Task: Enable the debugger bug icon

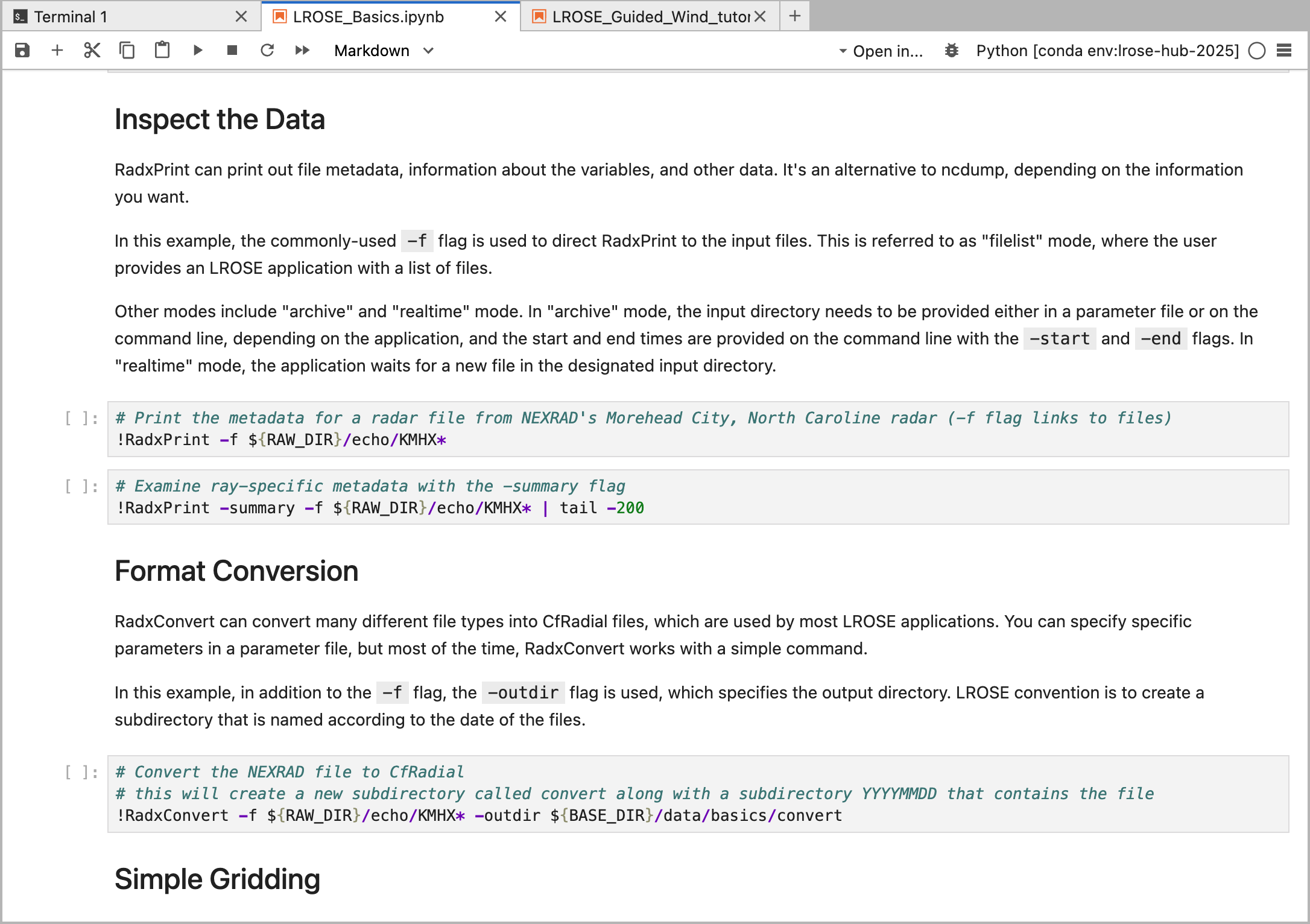Action: [x=952, y=51]
